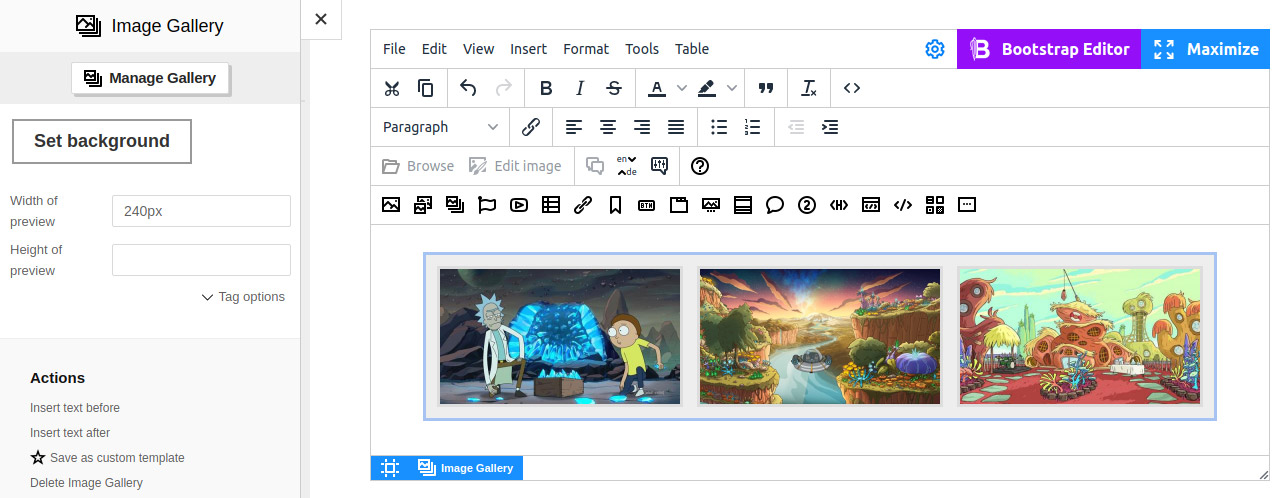Toggle blockquote formatting

tap(766, 88)
